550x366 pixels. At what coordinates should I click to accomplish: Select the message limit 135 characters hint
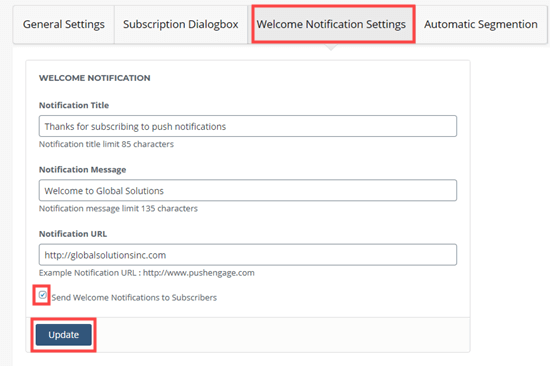point(118,208)
